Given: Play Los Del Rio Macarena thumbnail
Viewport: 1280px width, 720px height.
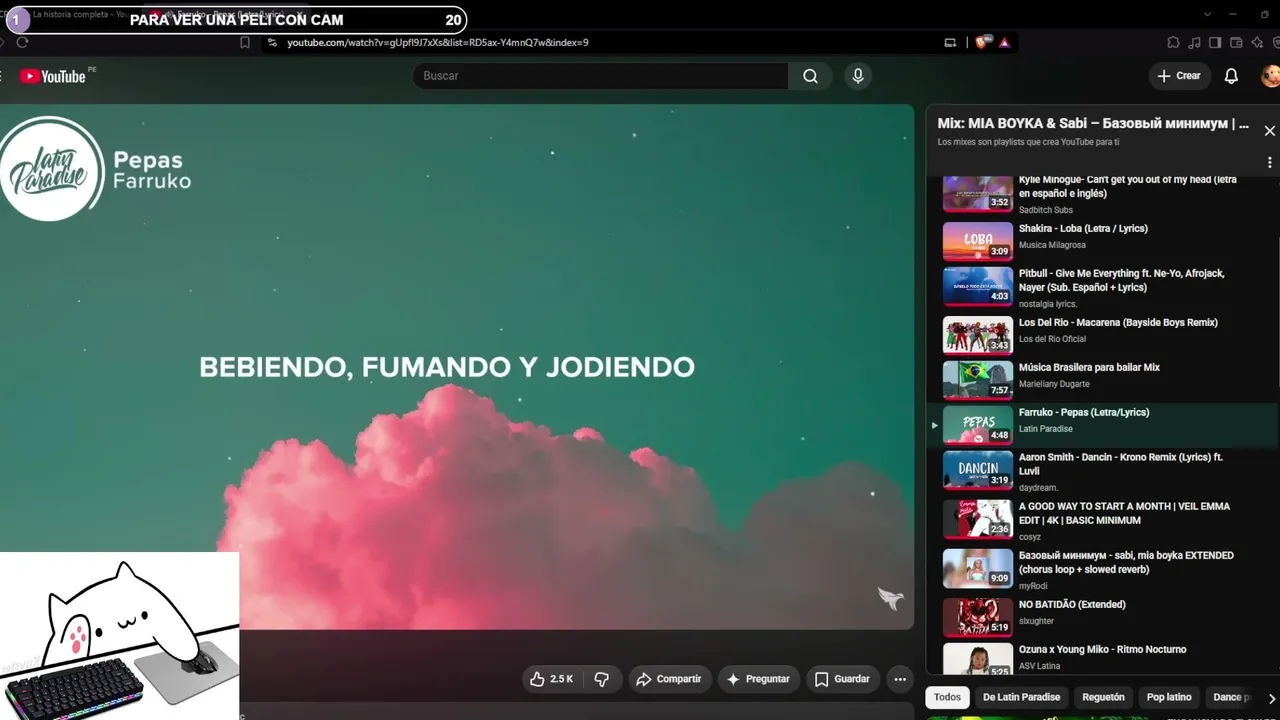Looking at the screenshot, I should tap(978, 335).
